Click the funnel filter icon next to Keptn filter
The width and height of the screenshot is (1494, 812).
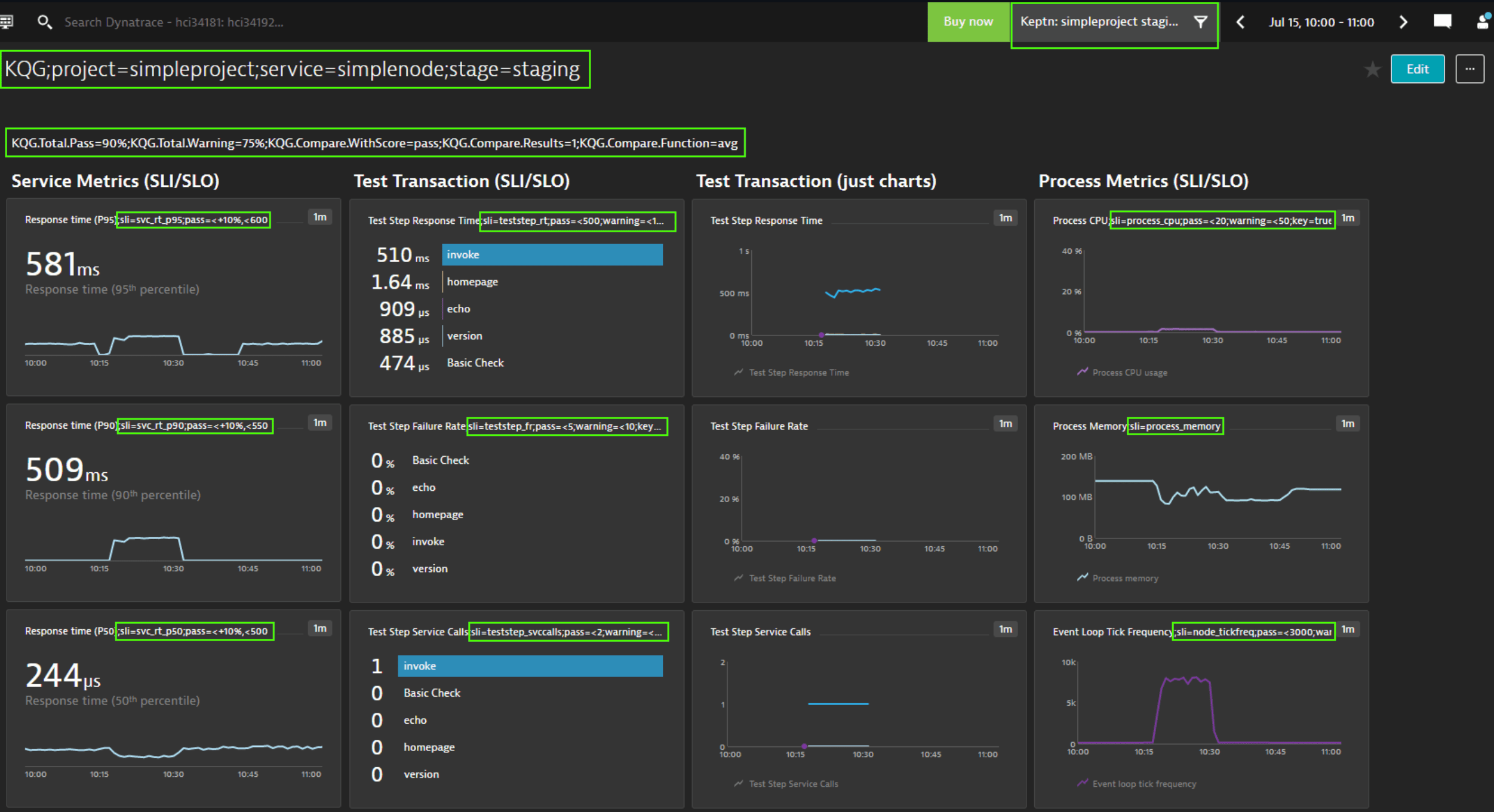tap(1200, 22)
